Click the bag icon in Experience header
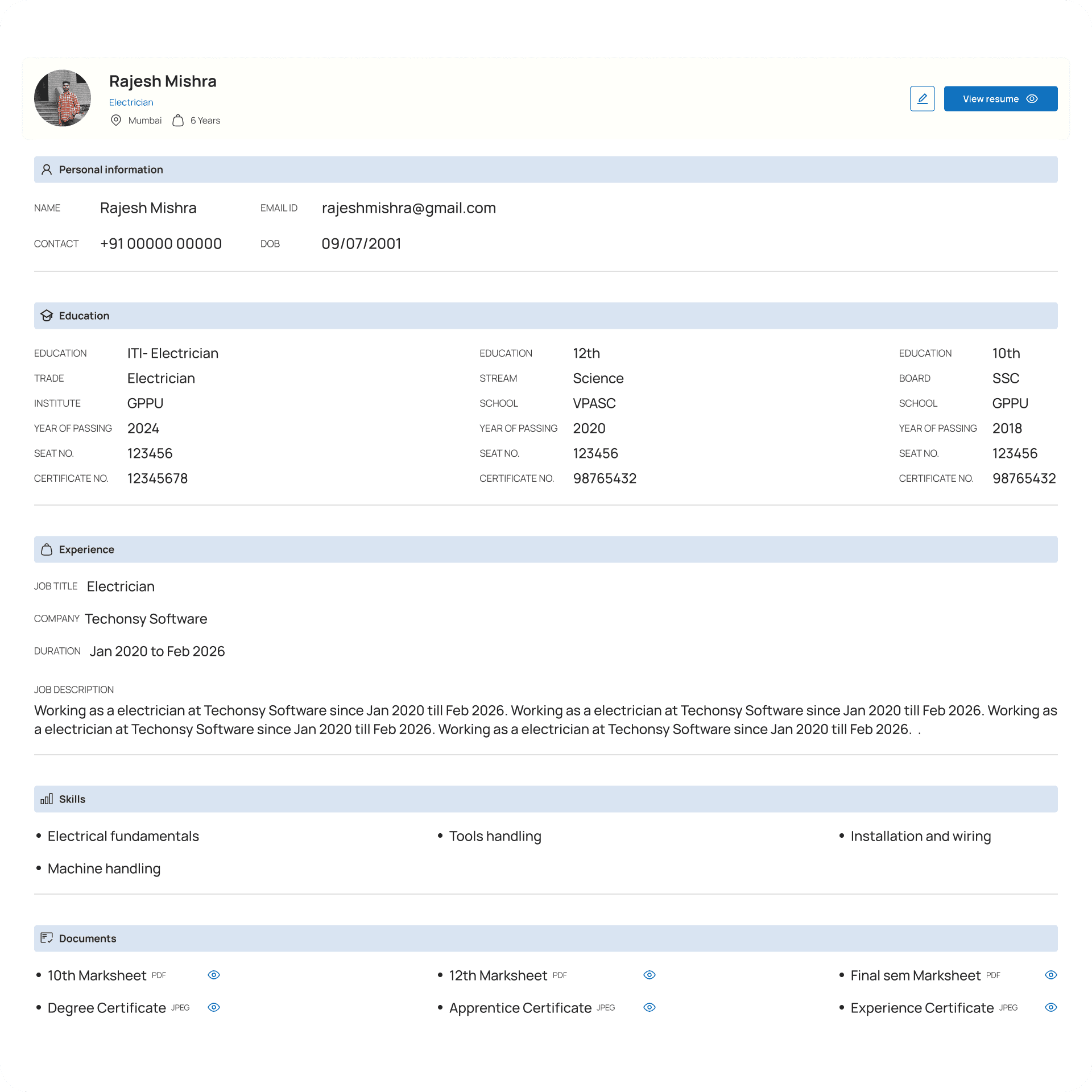Screen dimensions: 1092x1092 (47, 549)
